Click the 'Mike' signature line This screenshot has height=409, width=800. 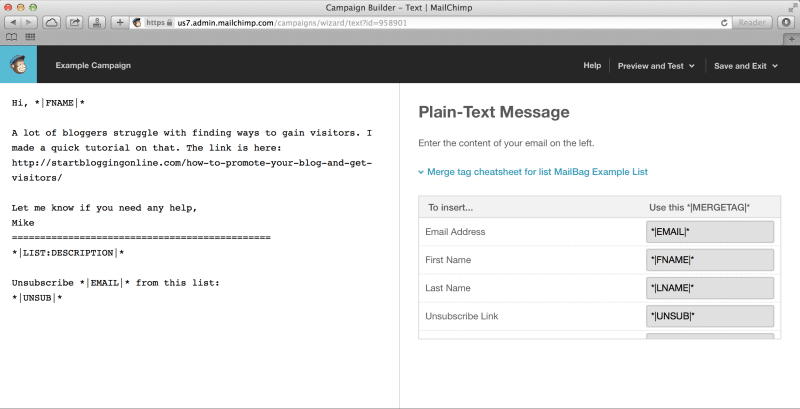pyautogui.click(x=23, y=223)
